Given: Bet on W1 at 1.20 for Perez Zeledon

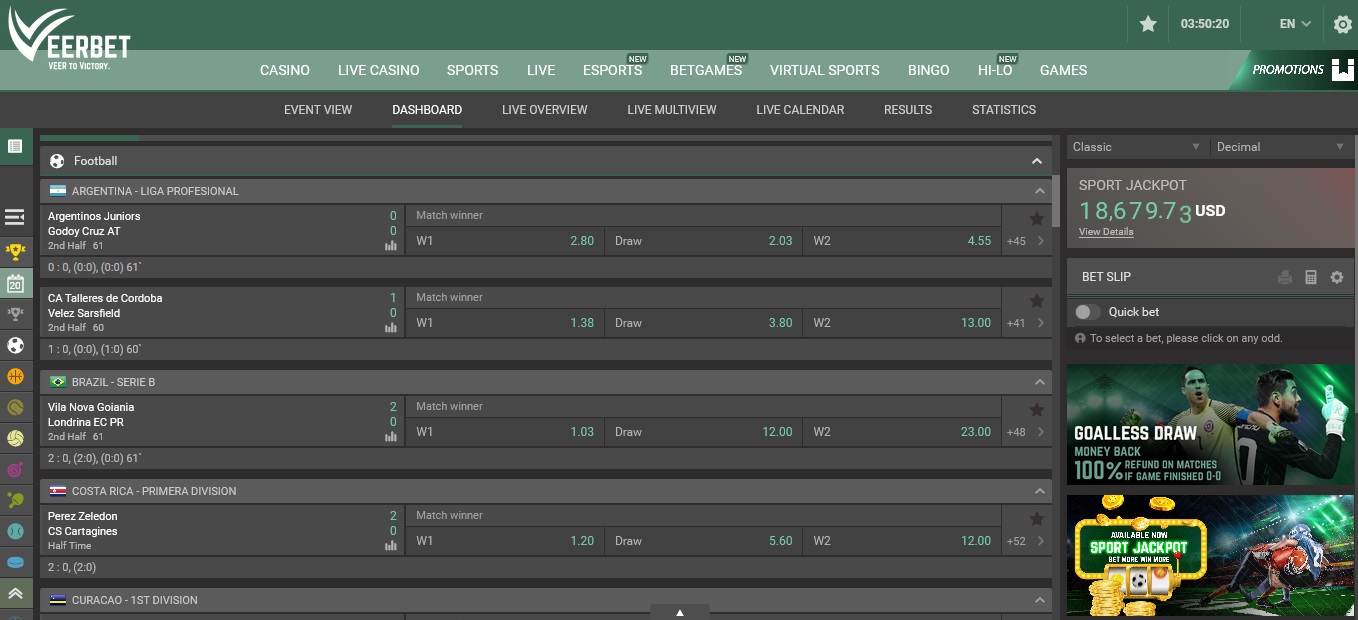Looking at the screenshot, I should (505, 541).
